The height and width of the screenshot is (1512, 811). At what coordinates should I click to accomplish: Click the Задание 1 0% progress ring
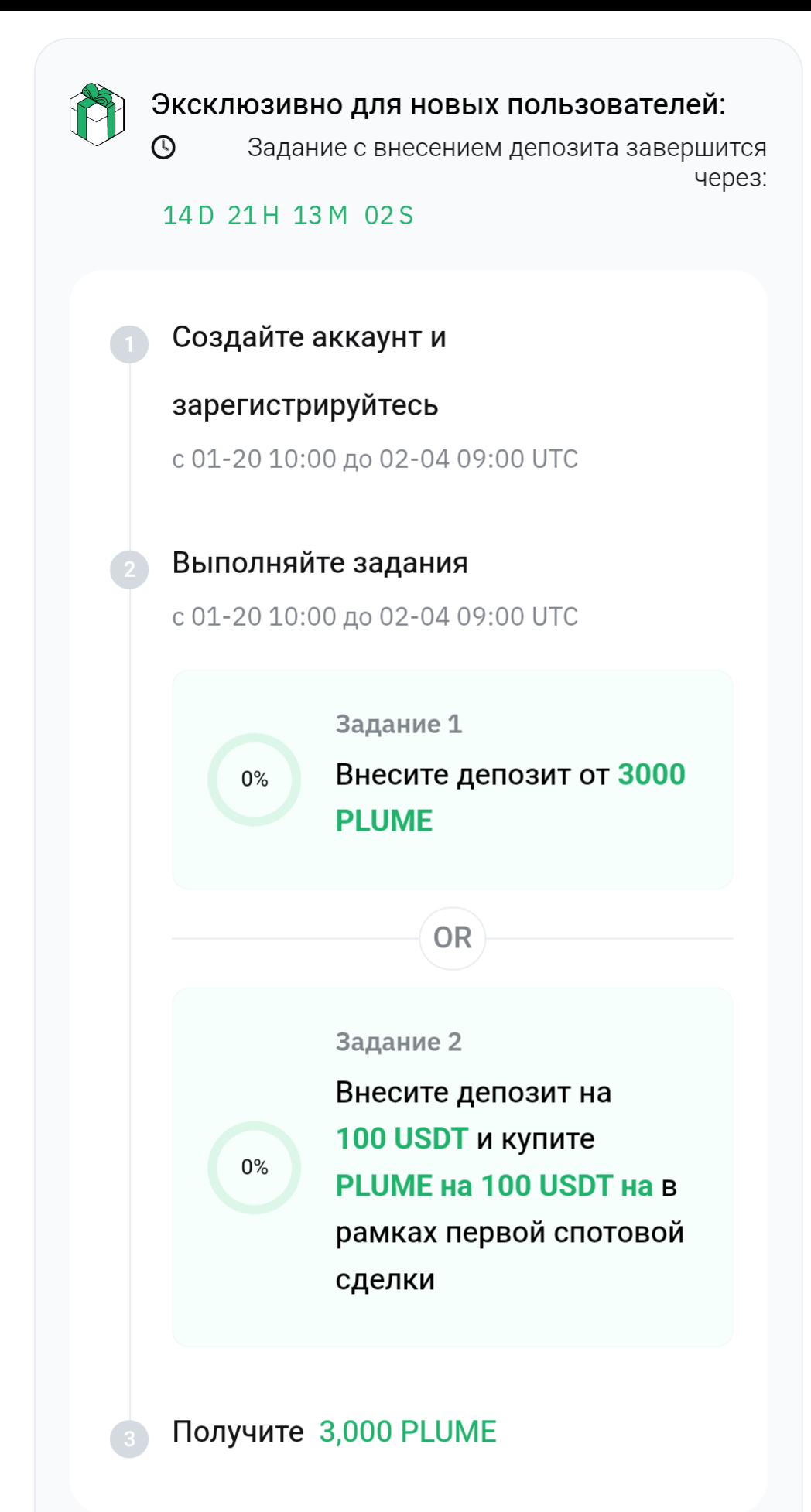[x=254, y=779]
